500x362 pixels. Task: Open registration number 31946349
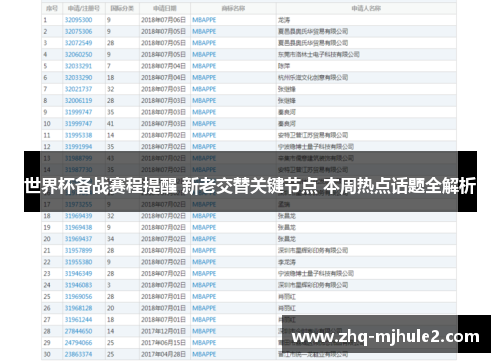(x=78, y=274)
